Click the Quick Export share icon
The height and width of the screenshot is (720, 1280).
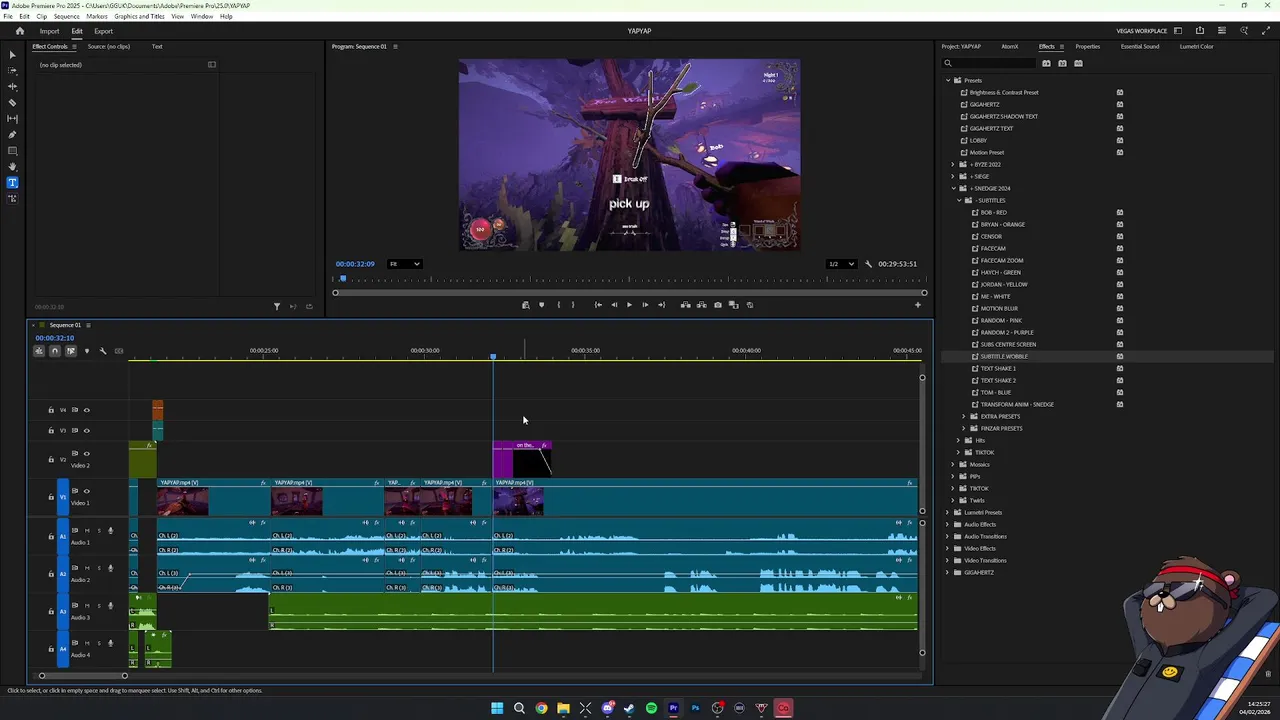pyautogui.click(x=1199, y=31)
